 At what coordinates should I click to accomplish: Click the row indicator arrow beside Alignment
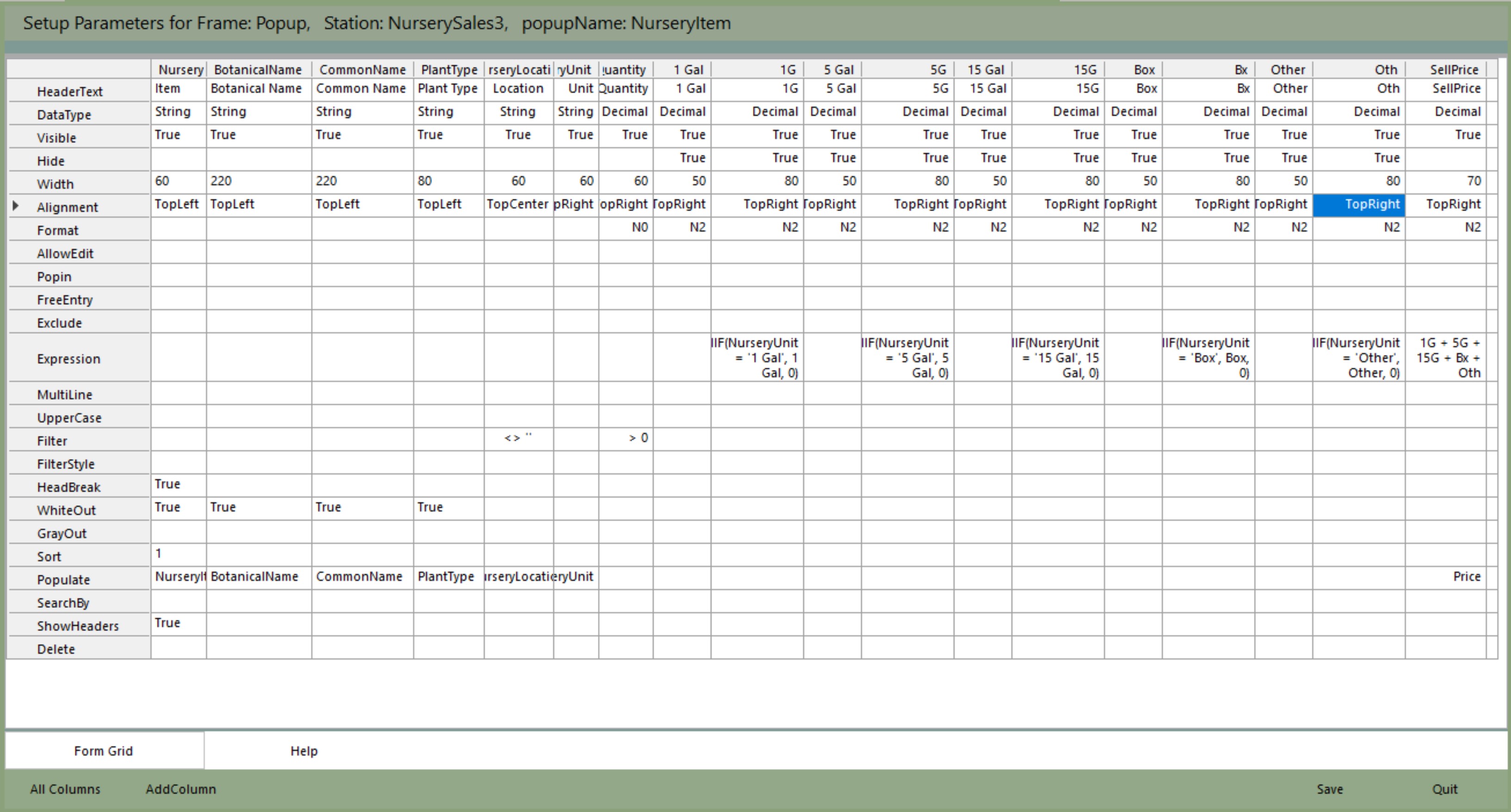coord(16,206)
